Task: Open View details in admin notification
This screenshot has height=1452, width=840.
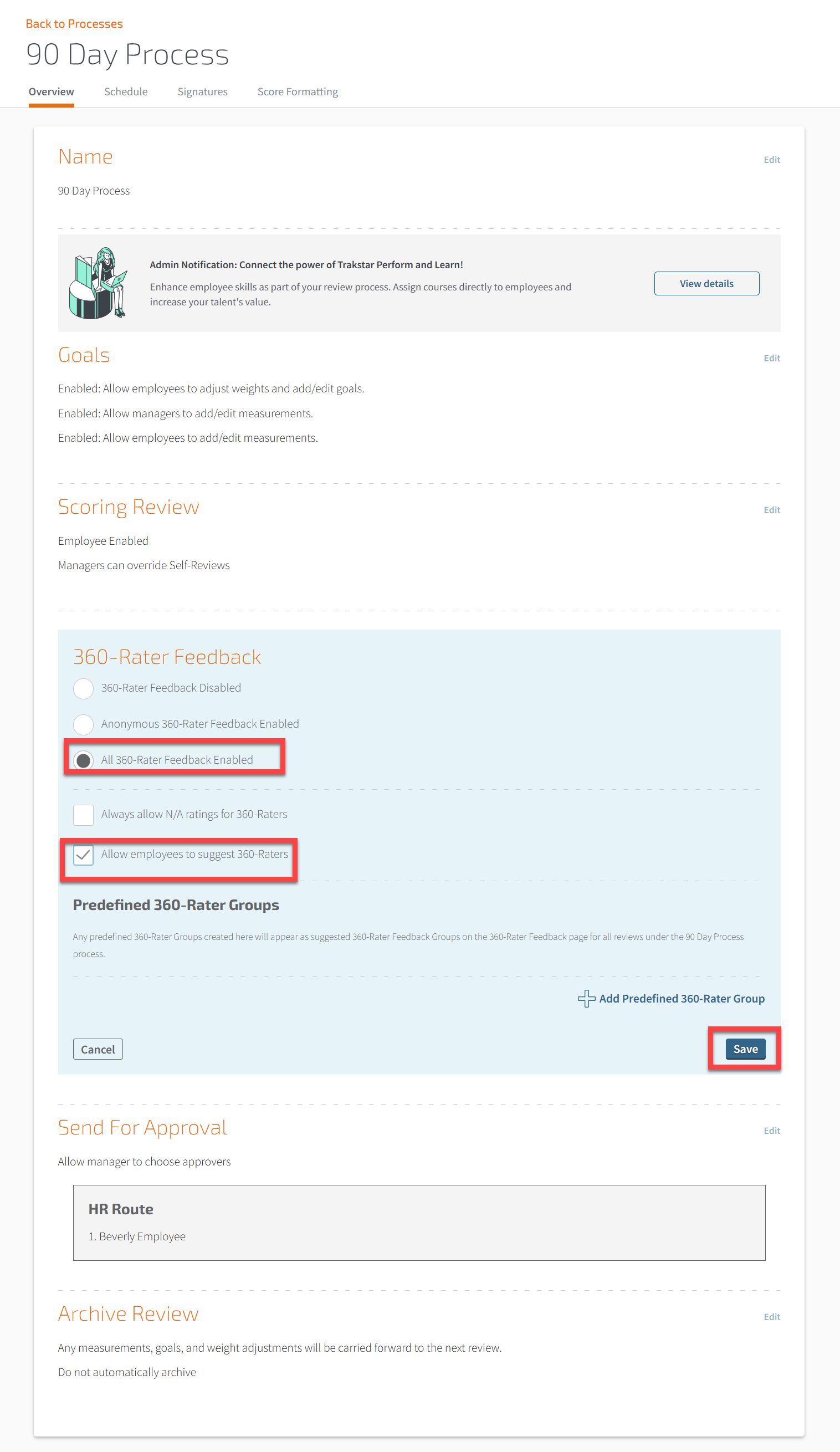Action: click(x=706, y=284)
